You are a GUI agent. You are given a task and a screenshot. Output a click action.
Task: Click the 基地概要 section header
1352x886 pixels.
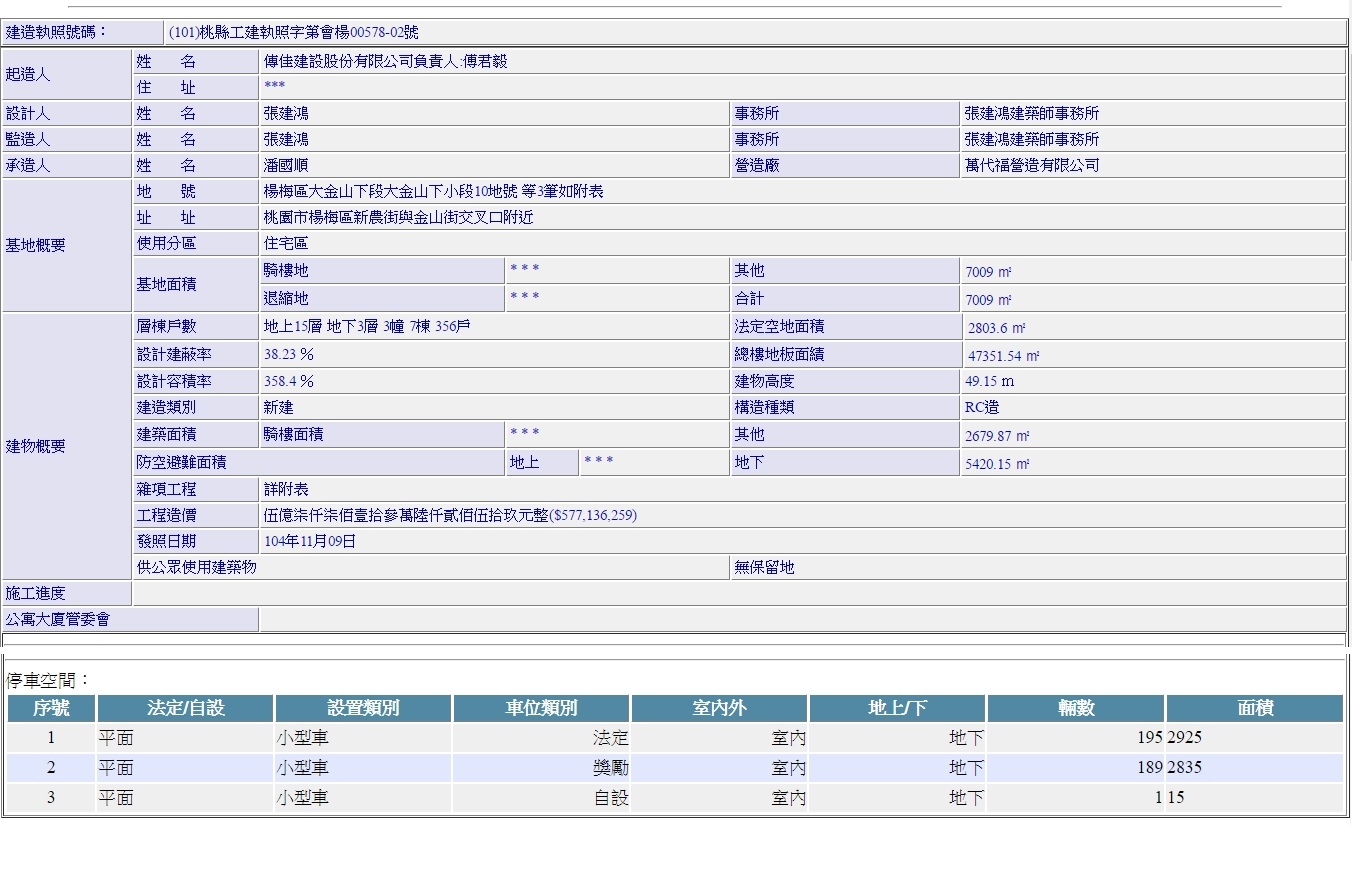(67, 245)
